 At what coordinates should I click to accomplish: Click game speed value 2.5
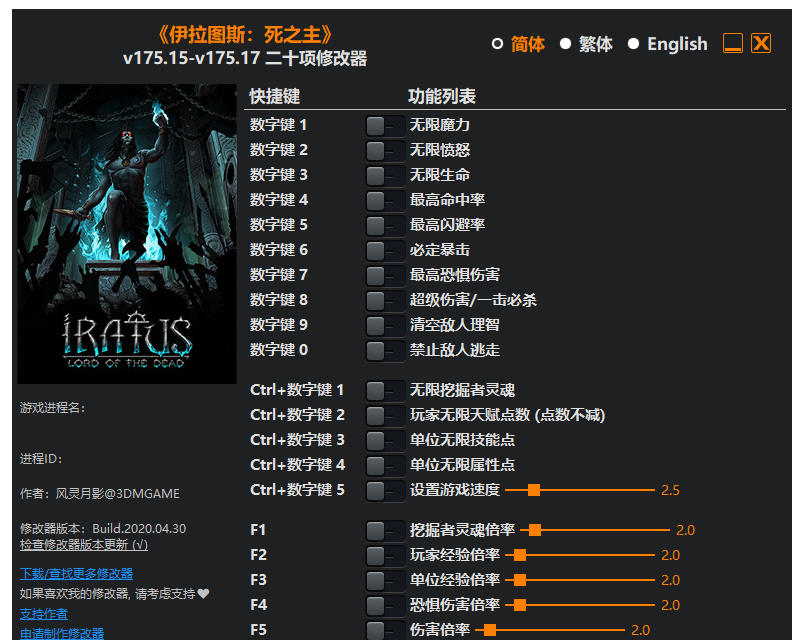pos(670,491)
